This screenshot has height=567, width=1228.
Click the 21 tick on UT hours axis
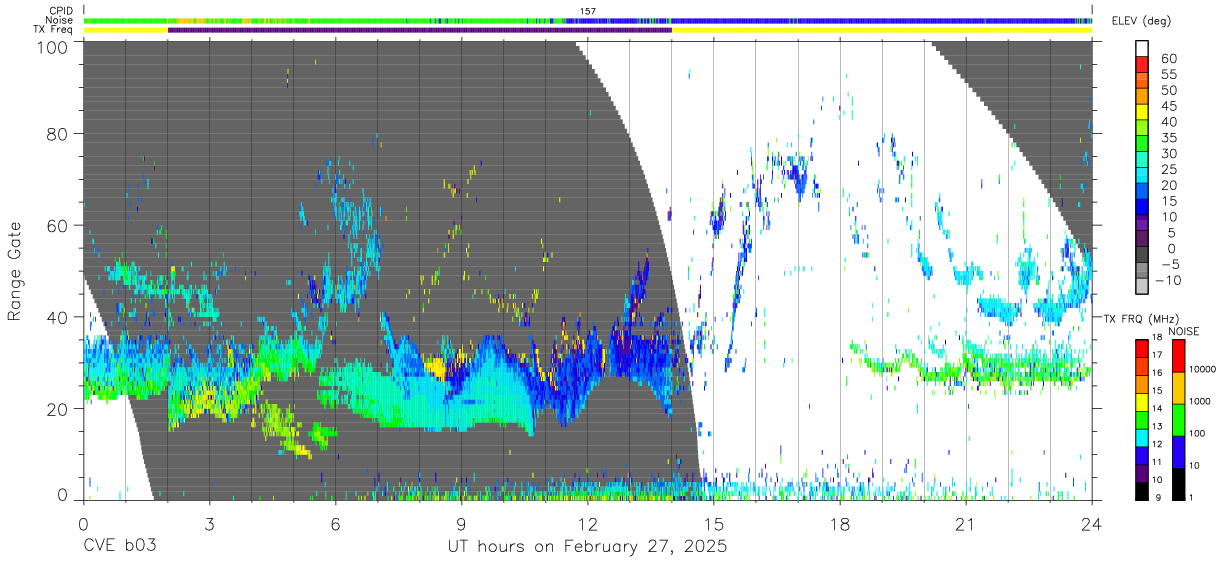click(966, 524)
